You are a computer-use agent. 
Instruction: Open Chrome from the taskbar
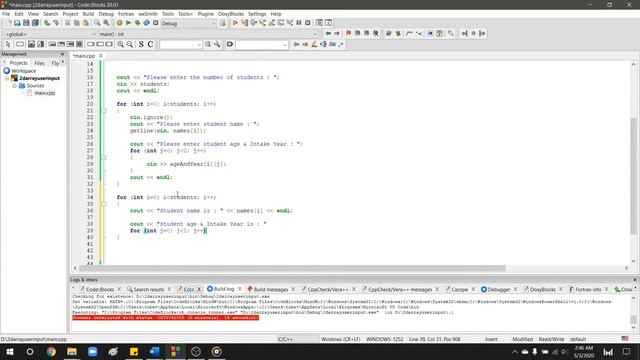tap(51, 351)
